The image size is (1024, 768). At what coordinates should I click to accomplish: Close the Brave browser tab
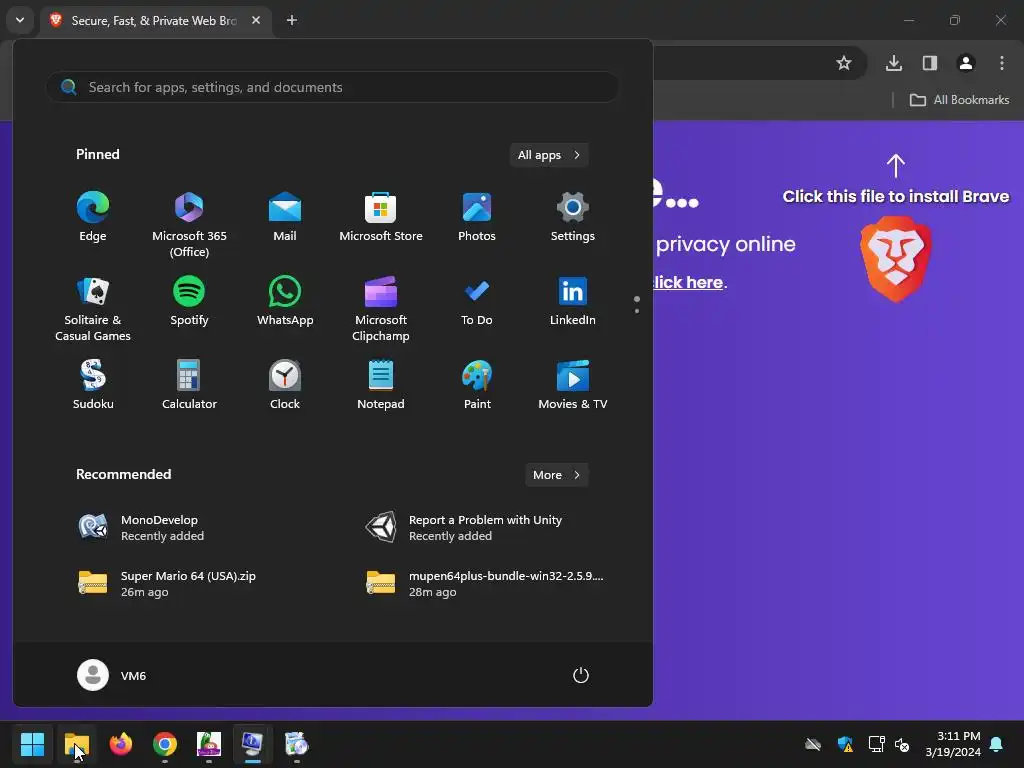coord(256,20)
